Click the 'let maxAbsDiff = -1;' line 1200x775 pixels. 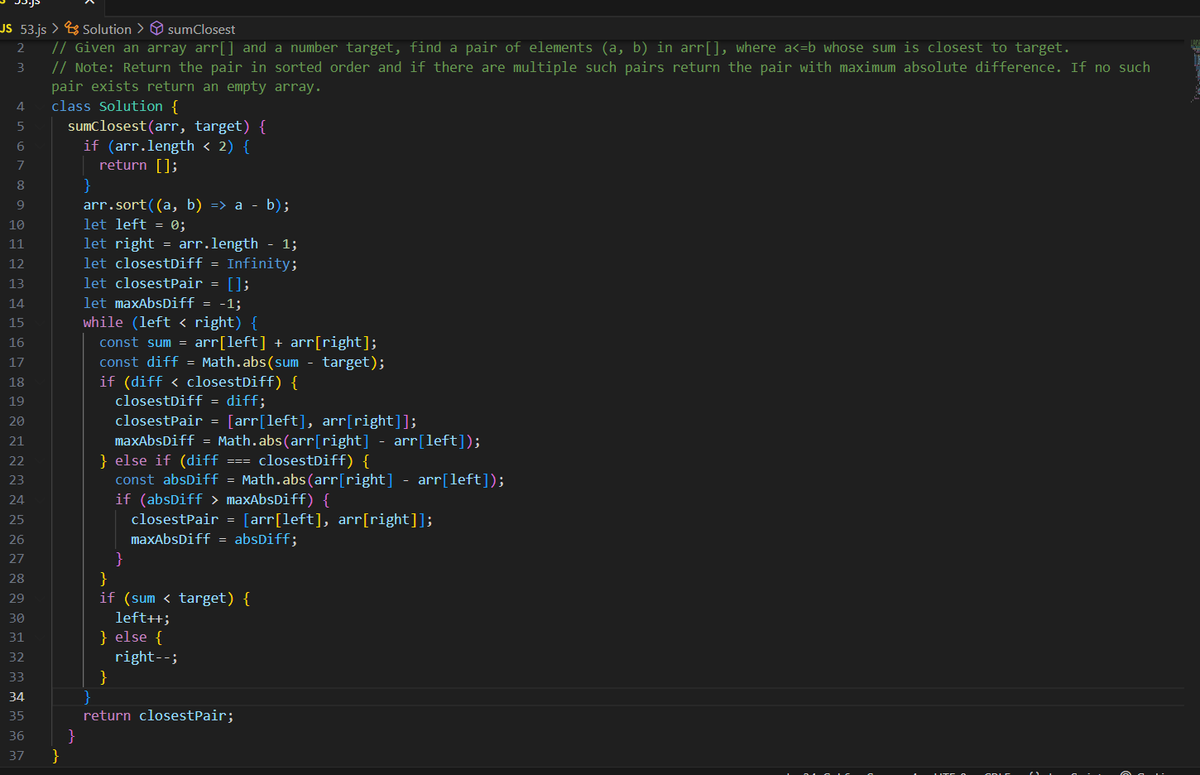point(162,303)
